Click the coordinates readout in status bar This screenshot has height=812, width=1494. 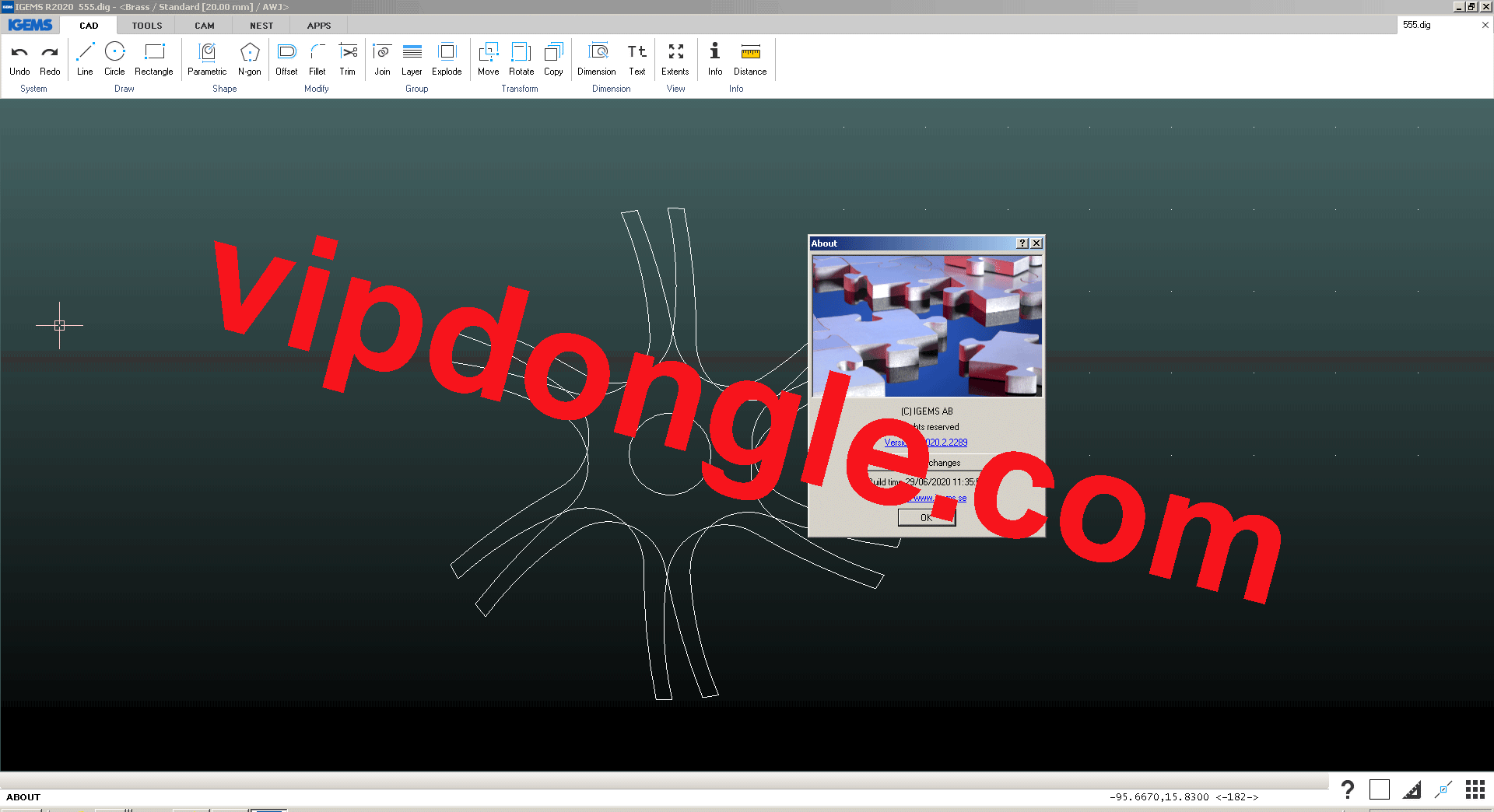click(x=1184, y=796)
